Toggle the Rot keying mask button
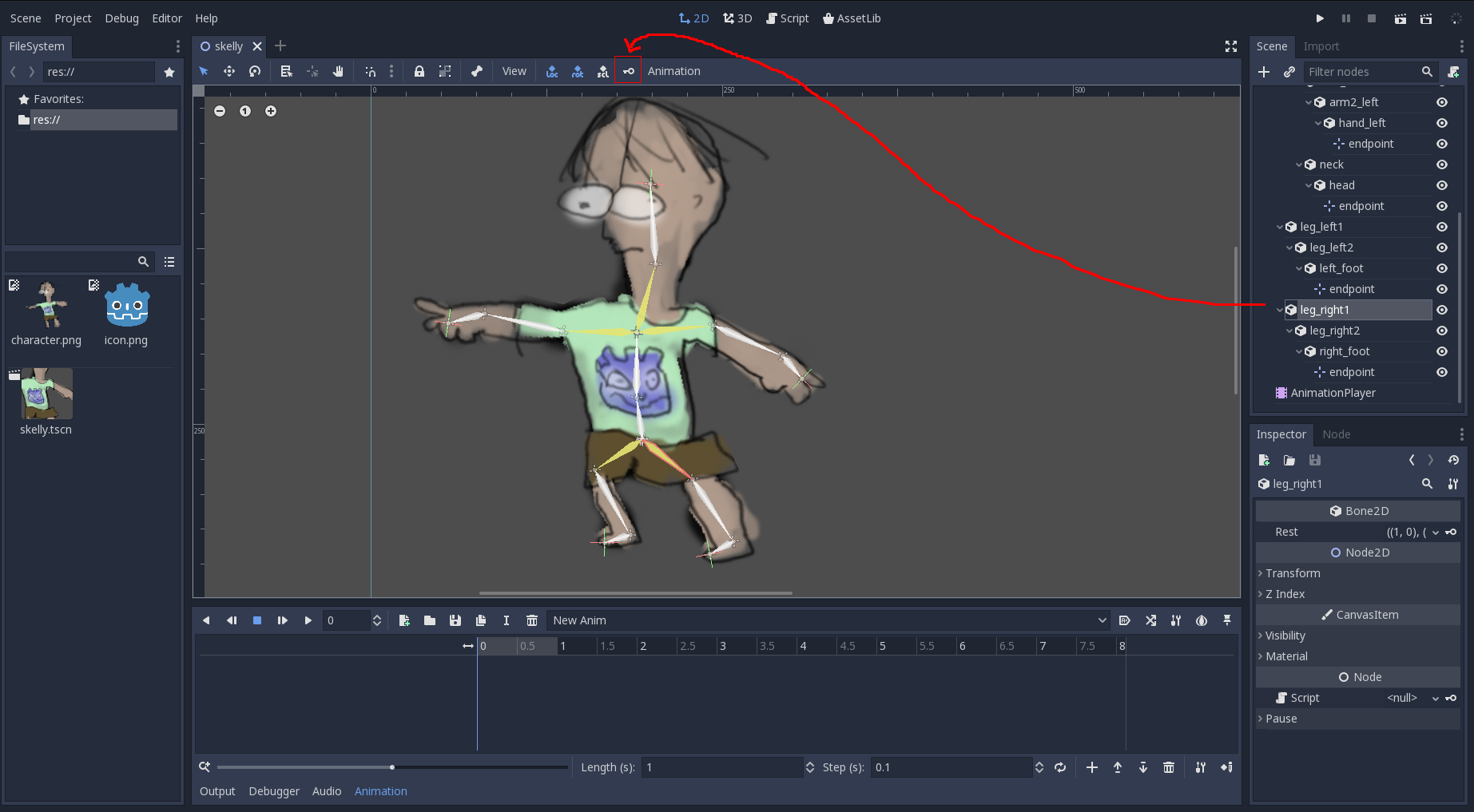This screenshot has width=1474, height=812. pyautogui.click(x=578, y=71)
